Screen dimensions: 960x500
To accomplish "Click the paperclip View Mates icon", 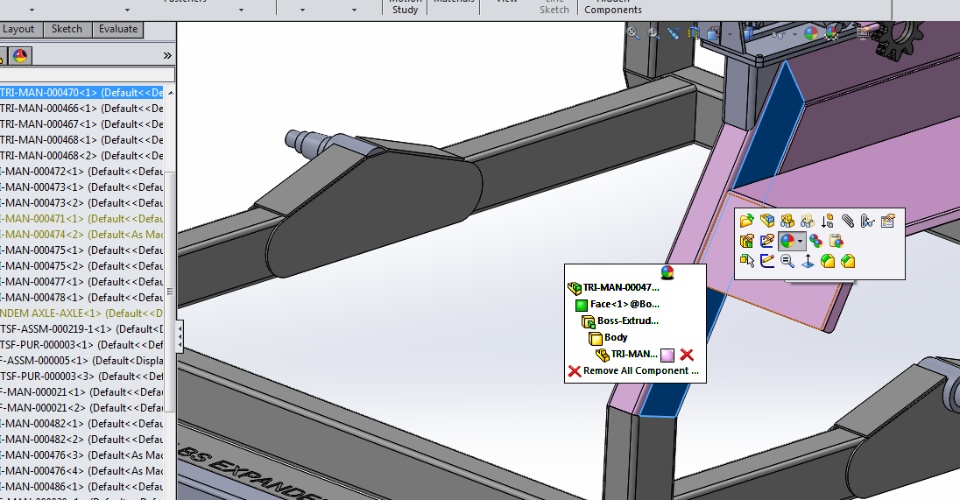I will [x=847, y=221].
